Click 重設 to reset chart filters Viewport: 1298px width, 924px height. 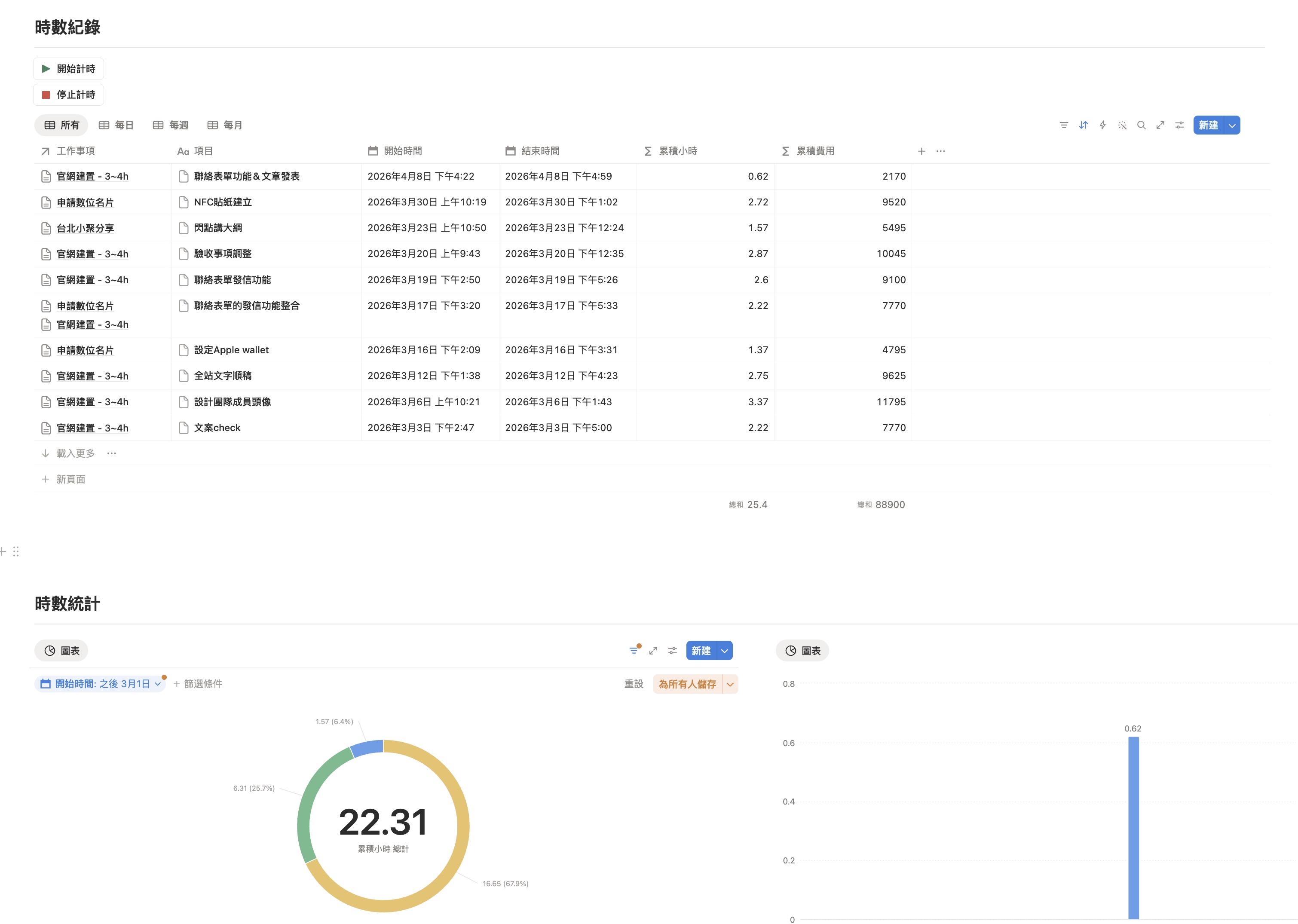pos(634,684)
